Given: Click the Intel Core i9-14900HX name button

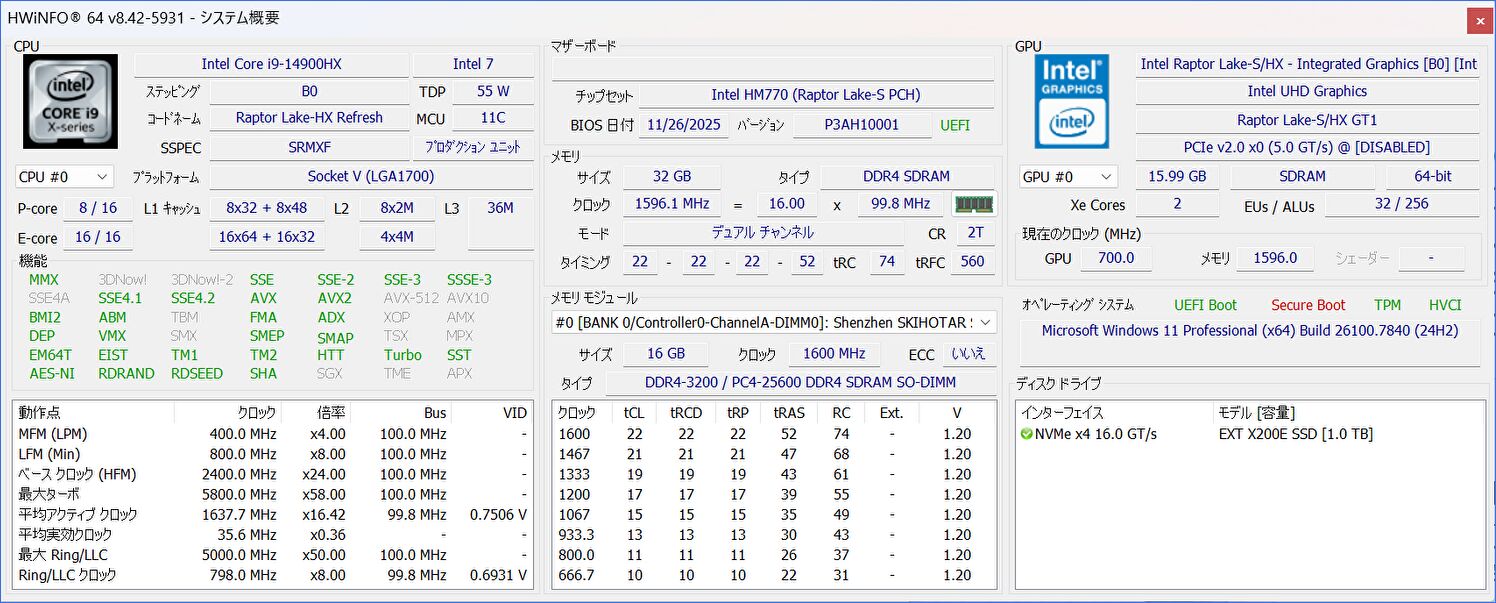Looking at the screenshot, I should (x=271, y=64).
